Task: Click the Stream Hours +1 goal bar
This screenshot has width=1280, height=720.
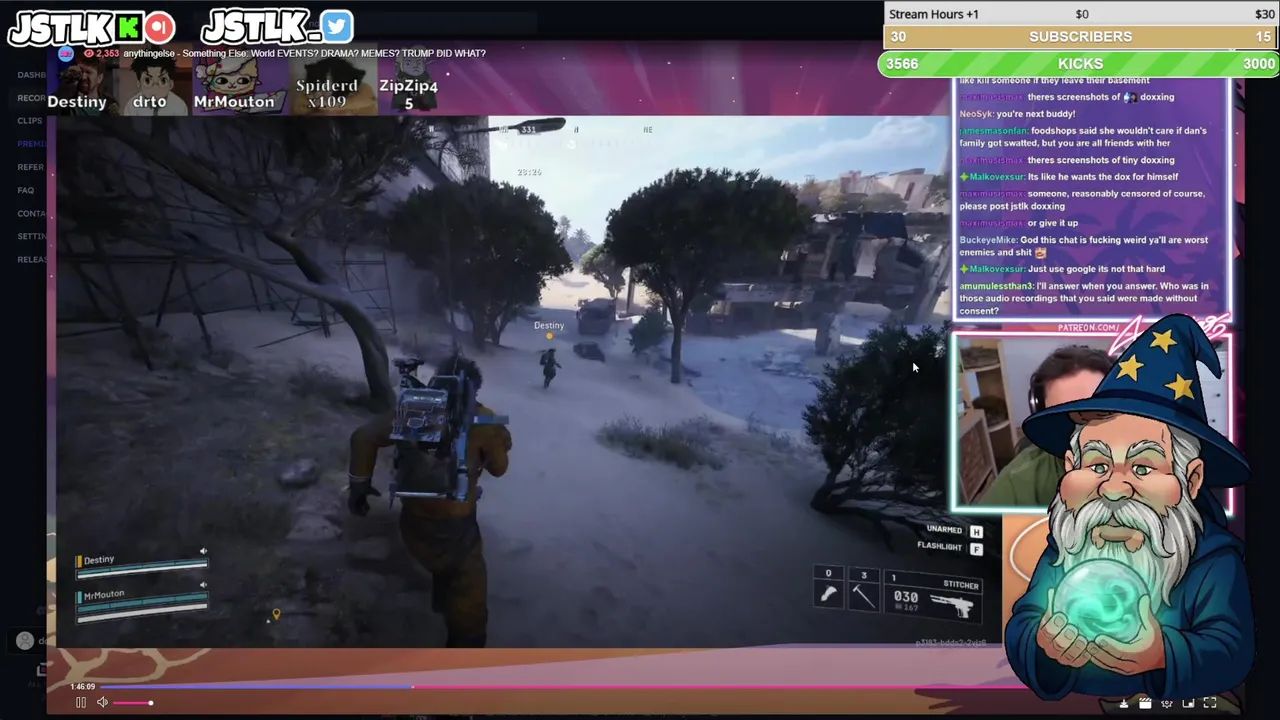Action: (x=1081, y=14)
